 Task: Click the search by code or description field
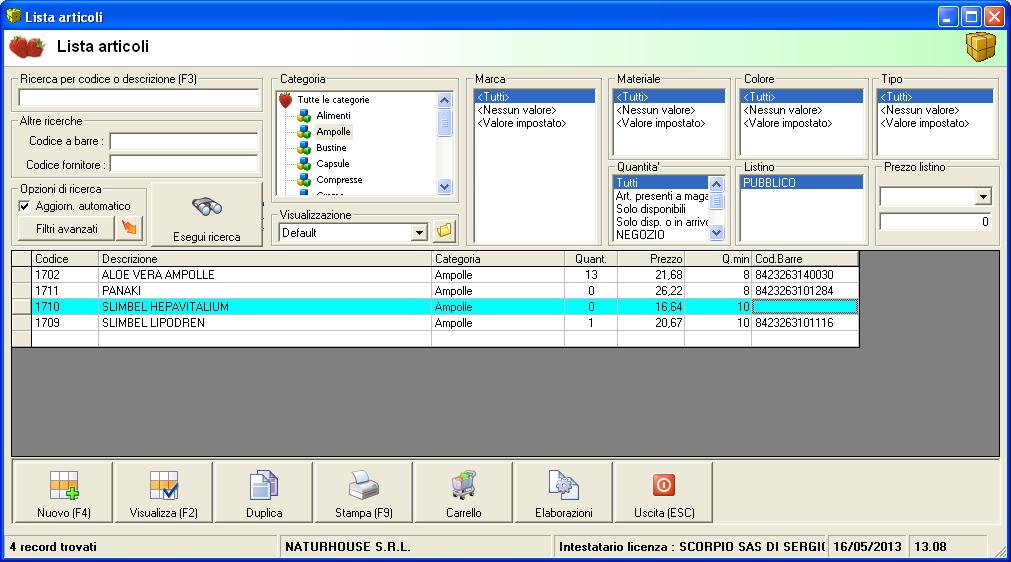[x=138, y=98]
